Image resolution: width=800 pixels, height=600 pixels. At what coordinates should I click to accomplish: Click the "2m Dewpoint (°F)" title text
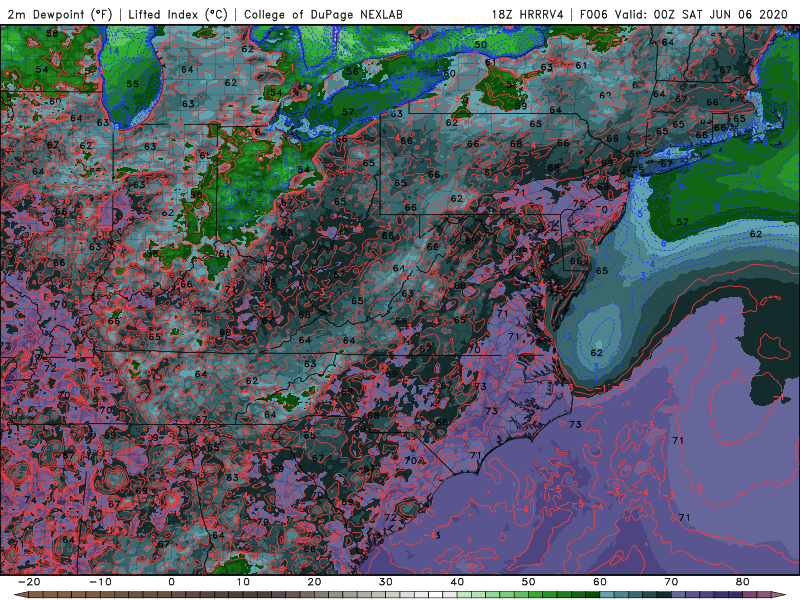point(60,14)
